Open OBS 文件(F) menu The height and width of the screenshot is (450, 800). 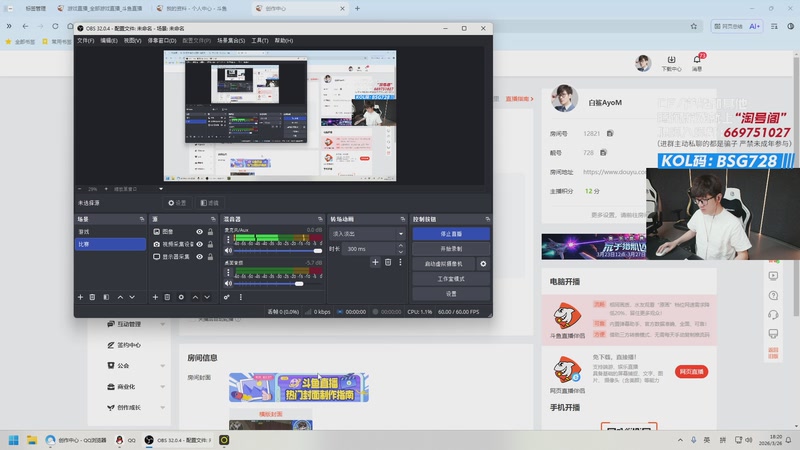(x=86, y=40)
